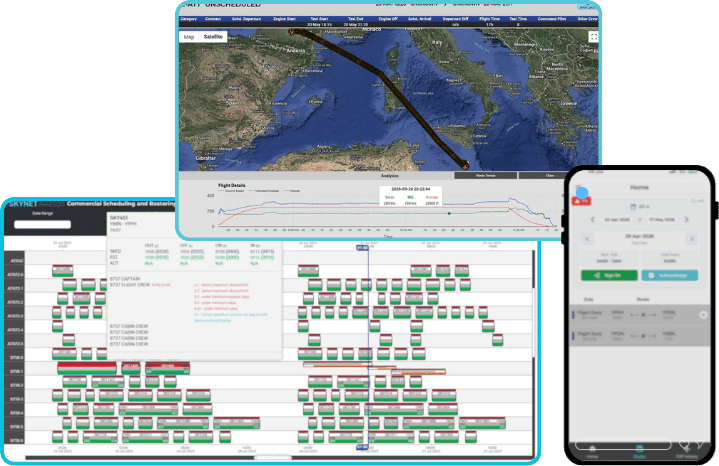Click the red alert badge on phone
The height and width of the screenshot is (466, 719).
click(x=581, y=201)
